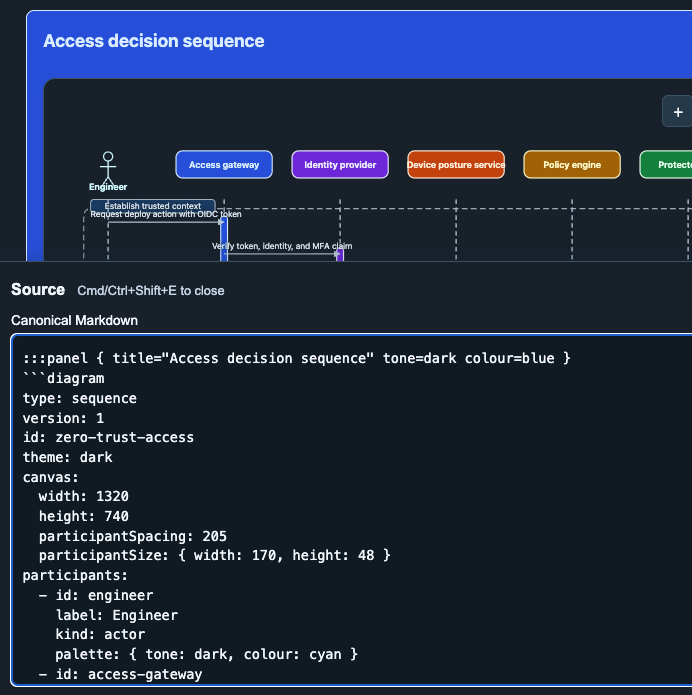Click the green Protected participant box
This screenshot has height=695, width=692.
[x=666, y=164]
